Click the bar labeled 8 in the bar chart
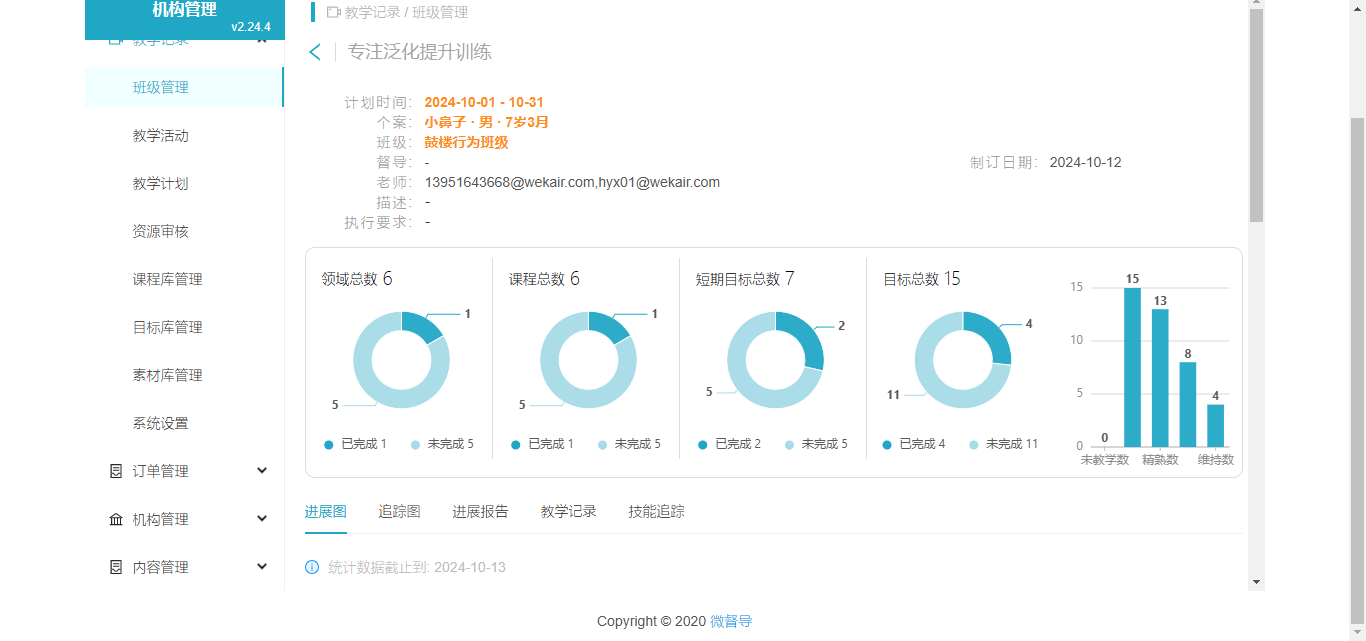This screenshot has width=1366, height=641. coord(1188,404)
